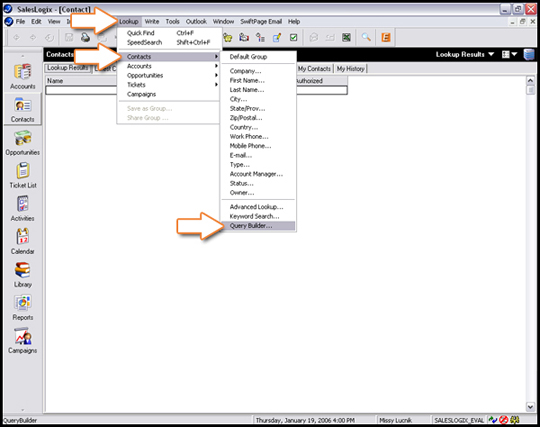This screenshot has height=427, width=540.
Task: Open the SwiftPage Email menu
Action: pos(261,21)
